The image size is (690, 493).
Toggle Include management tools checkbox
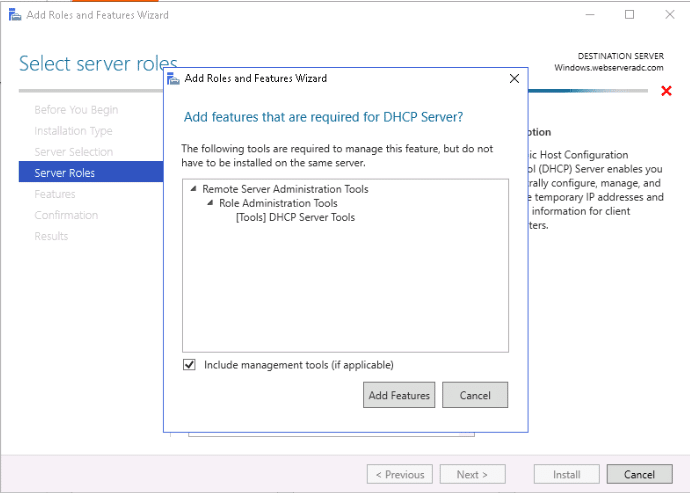(189, 364)
